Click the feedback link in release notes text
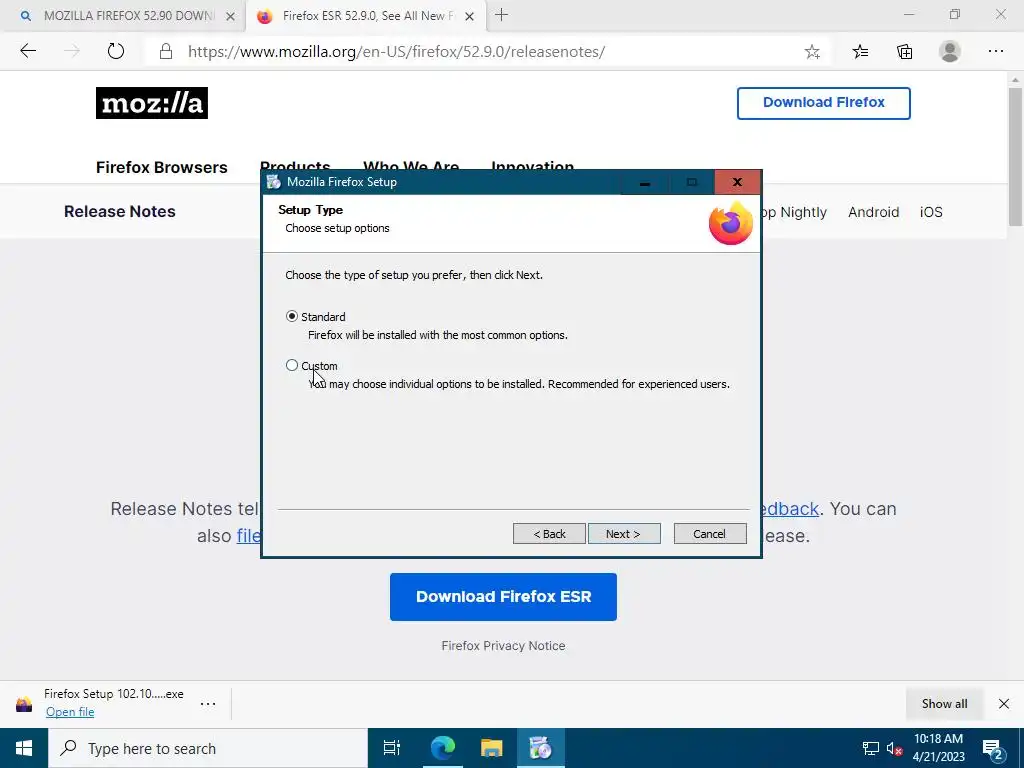Image resolution: width=1024 pixels, height=768 pixels. click(791, 509)
